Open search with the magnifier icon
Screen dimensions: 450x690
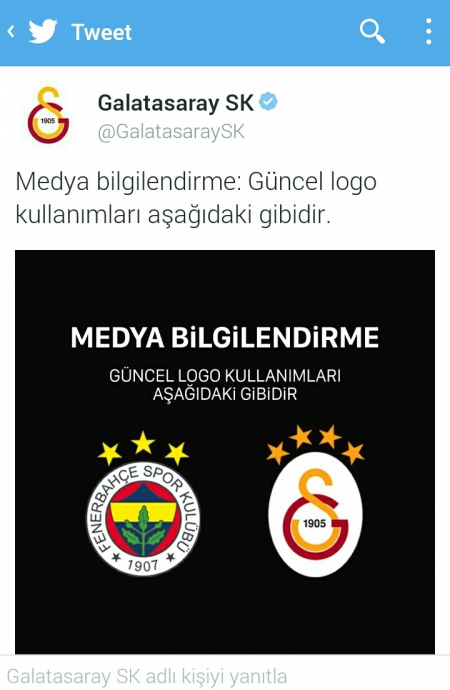pos(372,31)
